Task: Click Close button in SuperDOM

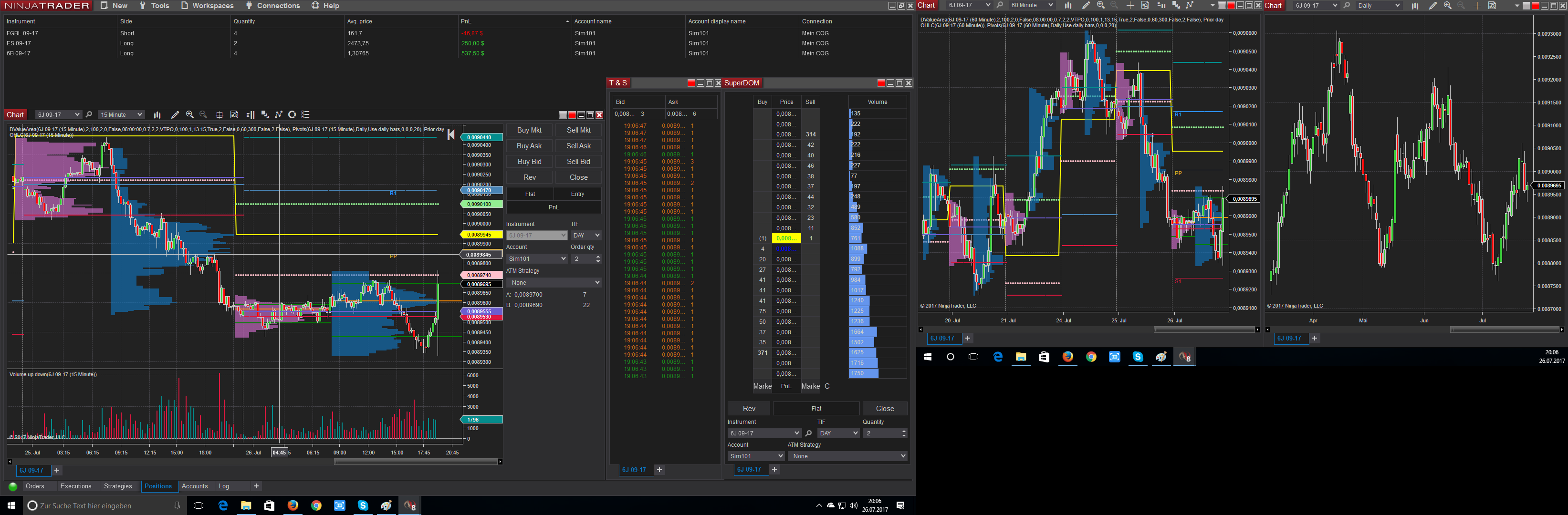Action: 884,409
